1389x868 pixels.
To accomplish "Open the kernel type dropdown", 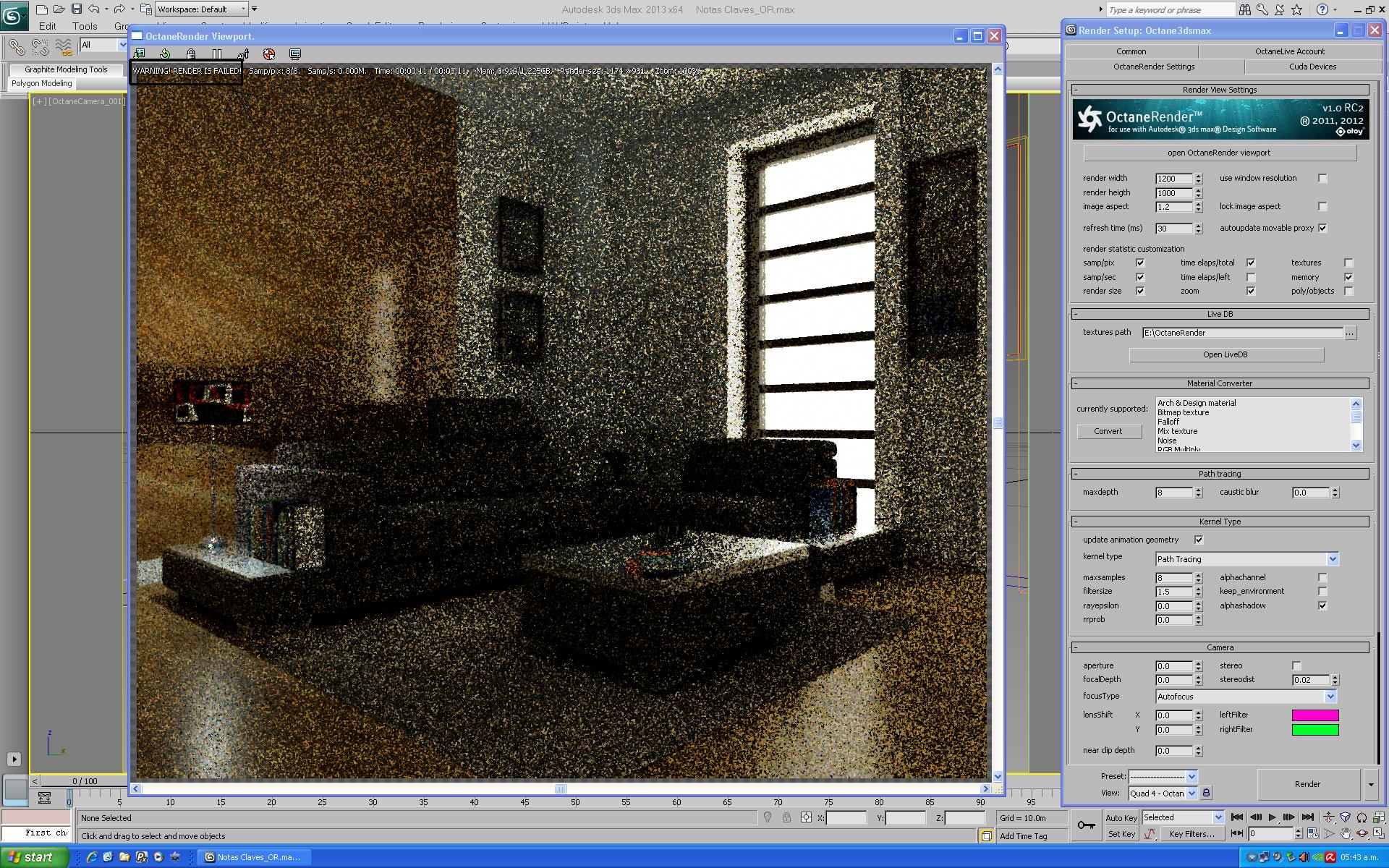I will 1332,559.
